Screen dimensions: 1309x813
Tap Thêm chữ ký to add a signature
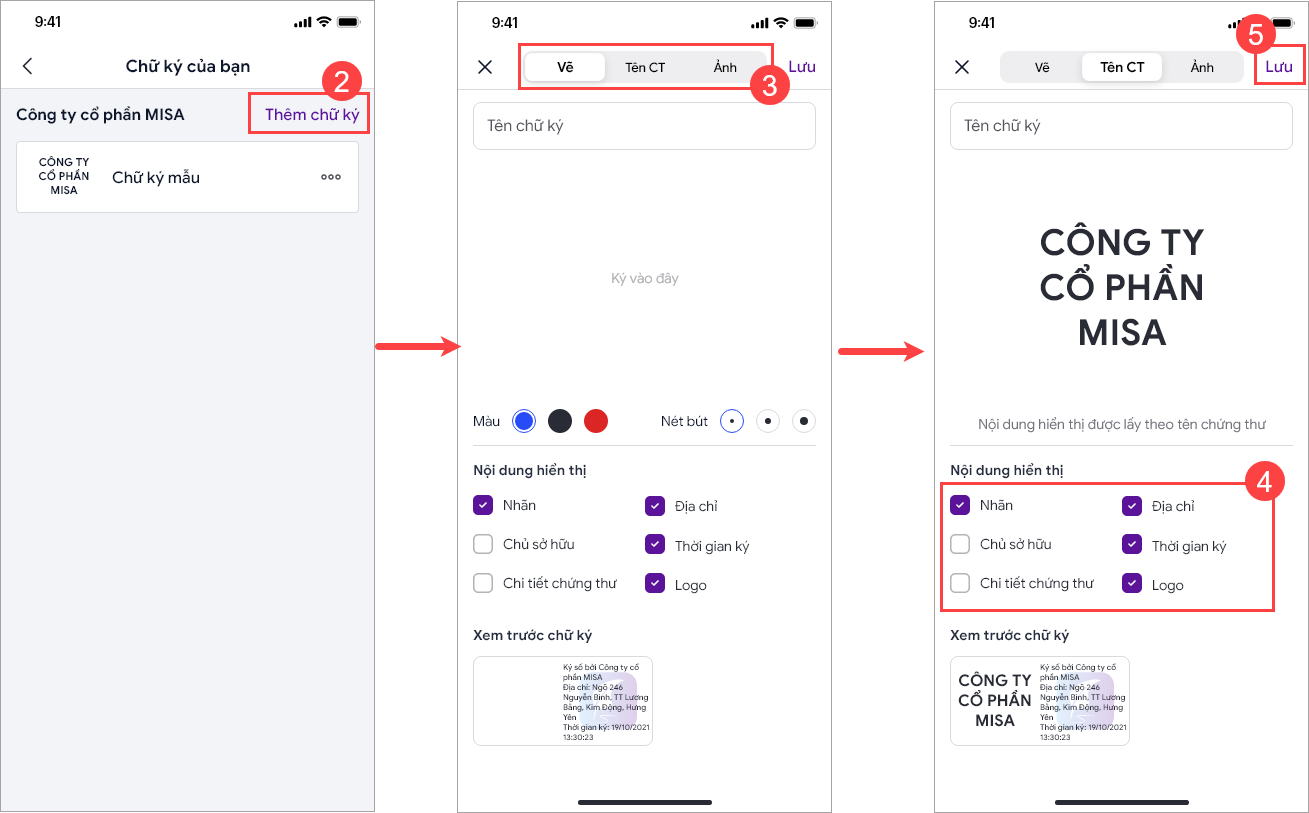[307, 113]
